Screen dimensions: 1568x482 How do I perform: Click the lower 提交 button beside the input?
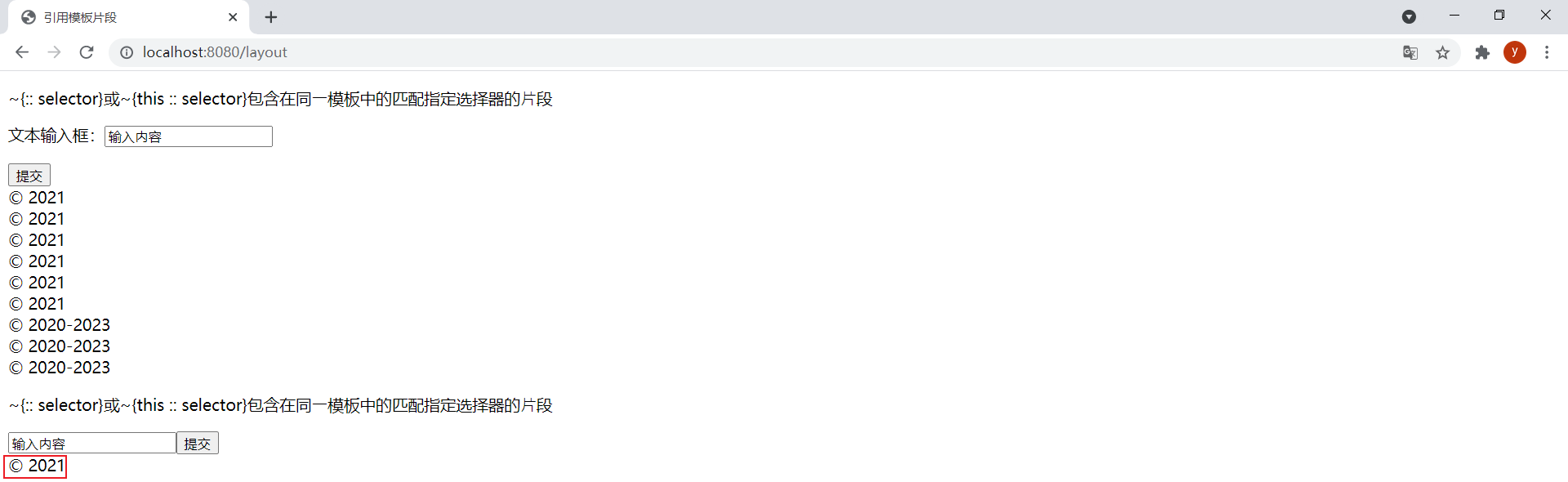coord(198,444)
